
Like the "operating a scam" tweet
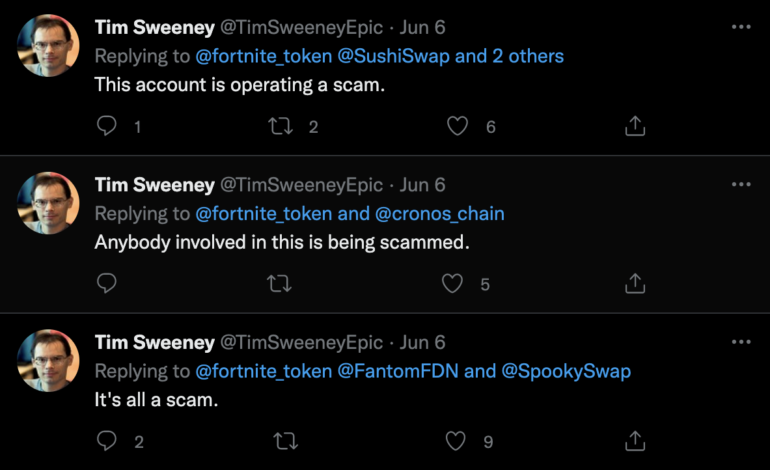[x=457, y=126]
